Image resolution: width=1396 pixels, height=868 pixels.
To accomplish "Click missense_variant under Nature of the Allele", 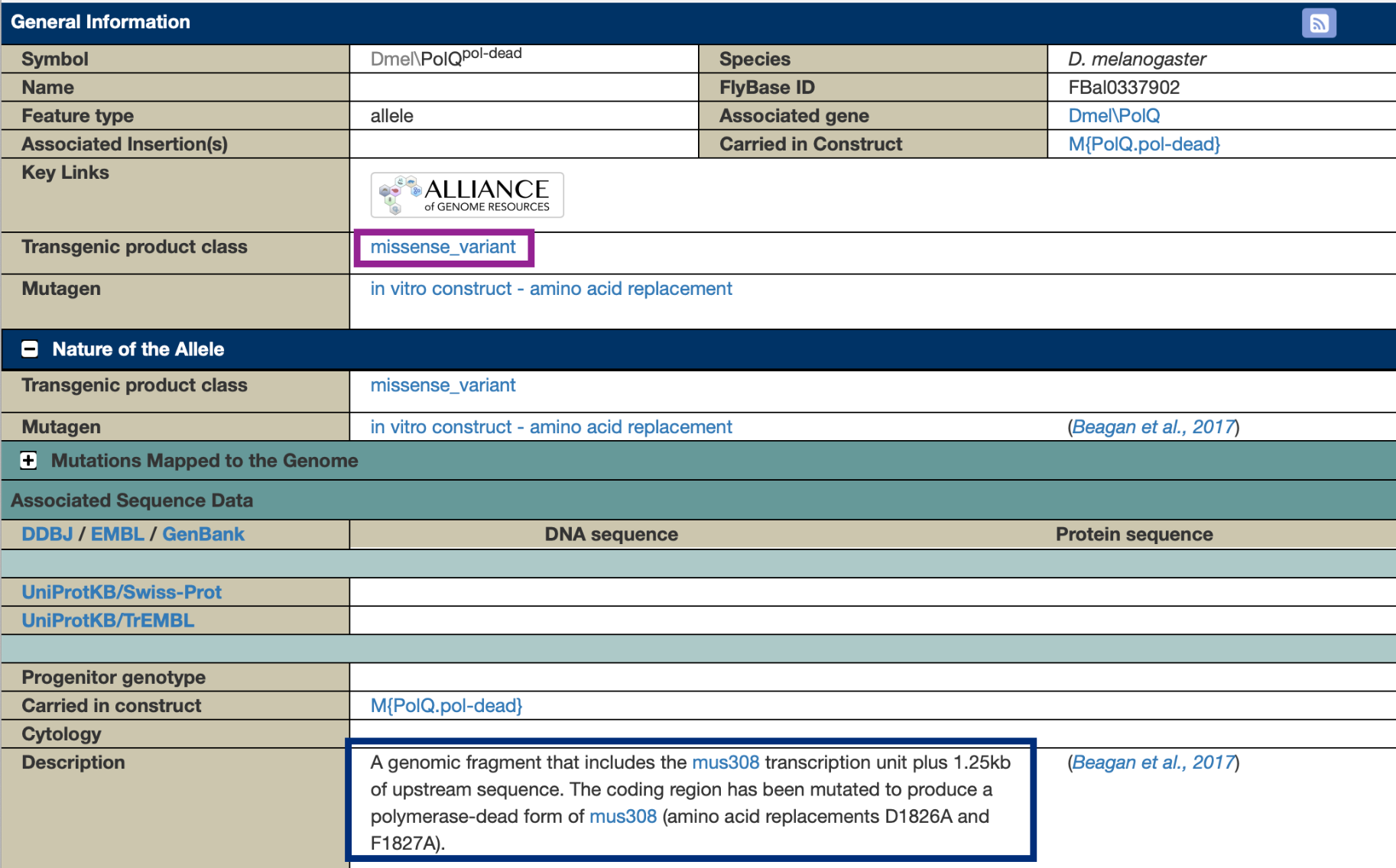I will coord(443,385).
